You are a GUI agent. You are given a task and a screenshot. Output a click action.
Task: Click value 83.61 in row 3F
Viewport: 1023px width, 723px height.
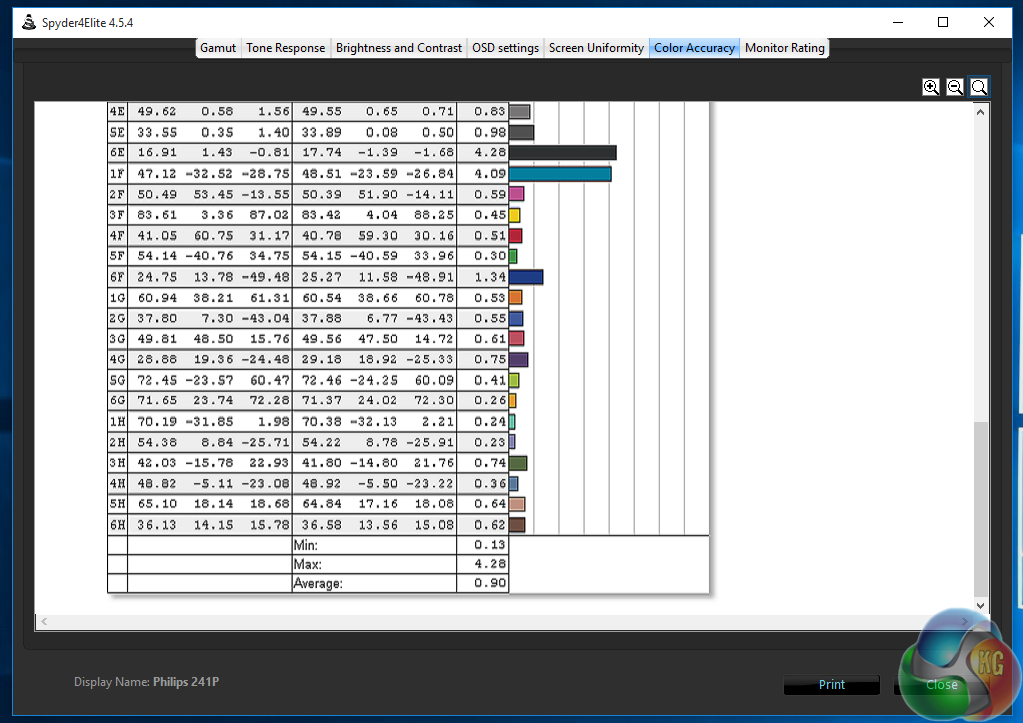157,215
